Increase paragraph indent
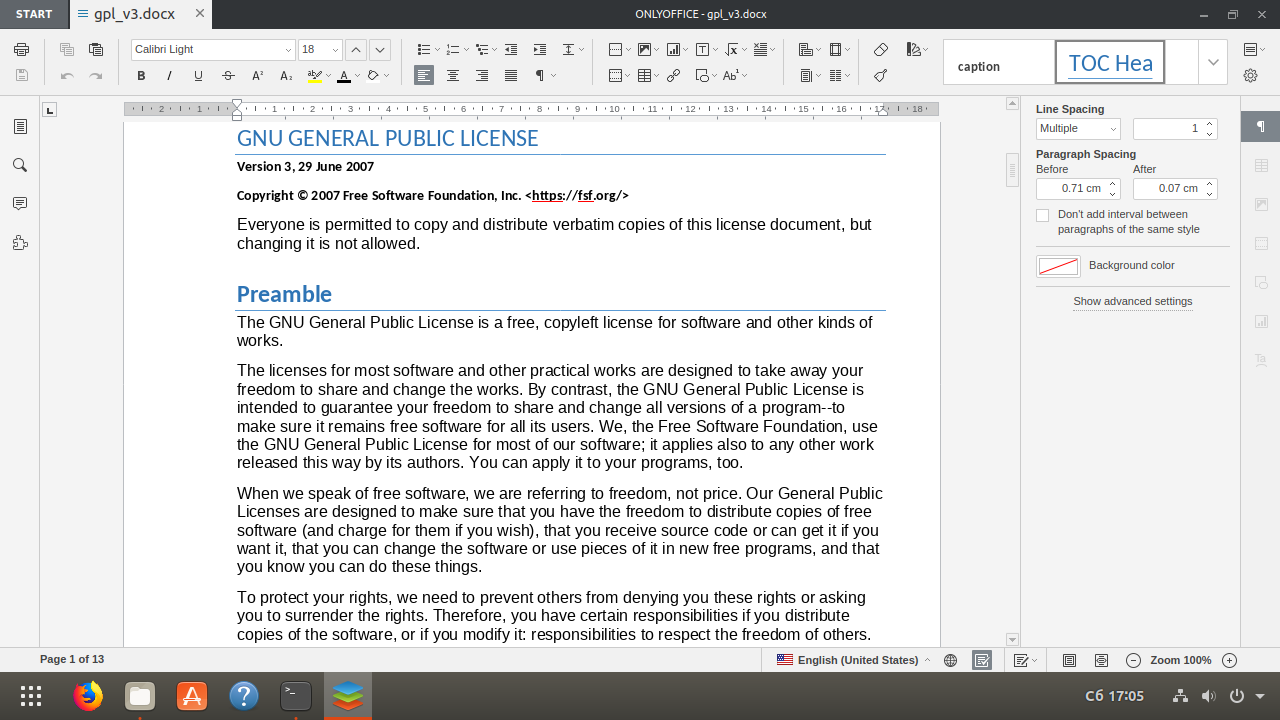 pyautogui.click(x=540, y=49)
